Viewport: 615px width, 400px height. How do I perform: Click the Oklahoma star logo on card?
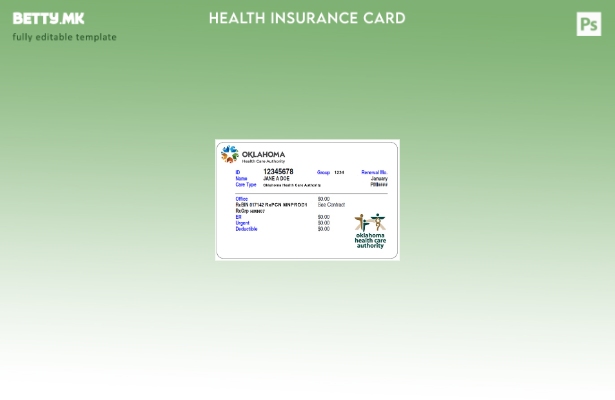[x=230, y=155]
